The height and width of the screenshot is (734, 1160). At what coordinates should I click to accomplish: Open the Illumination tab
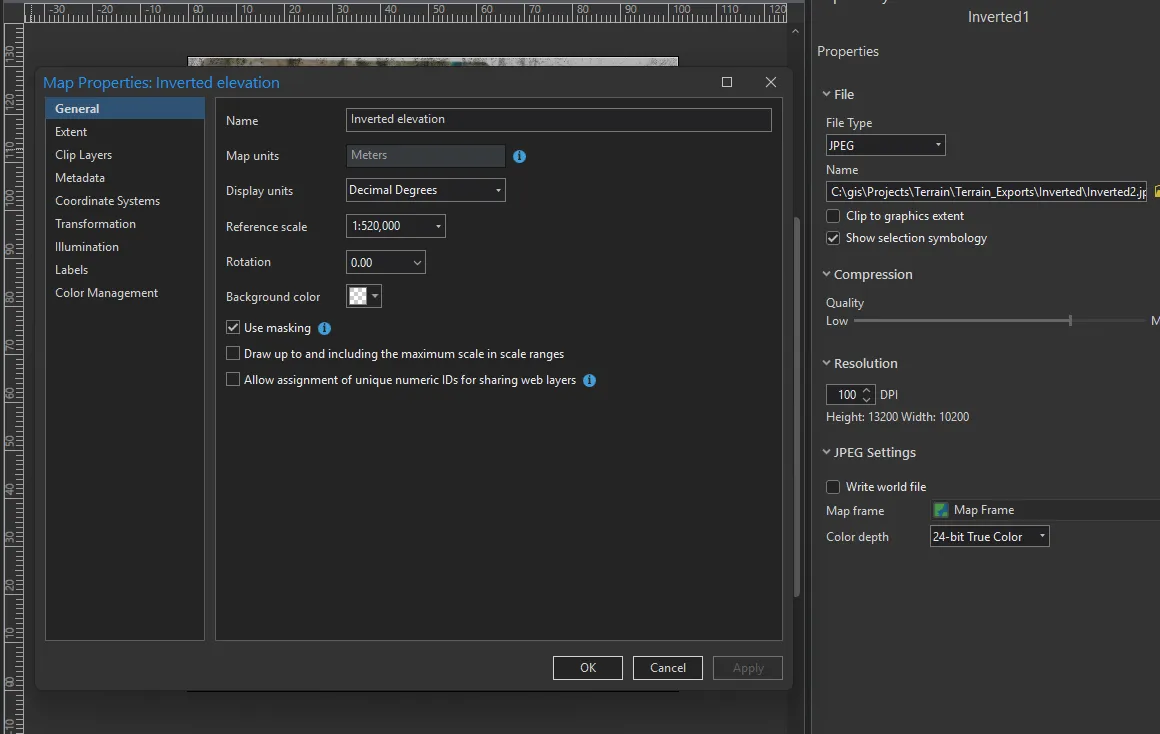[87, 247]
